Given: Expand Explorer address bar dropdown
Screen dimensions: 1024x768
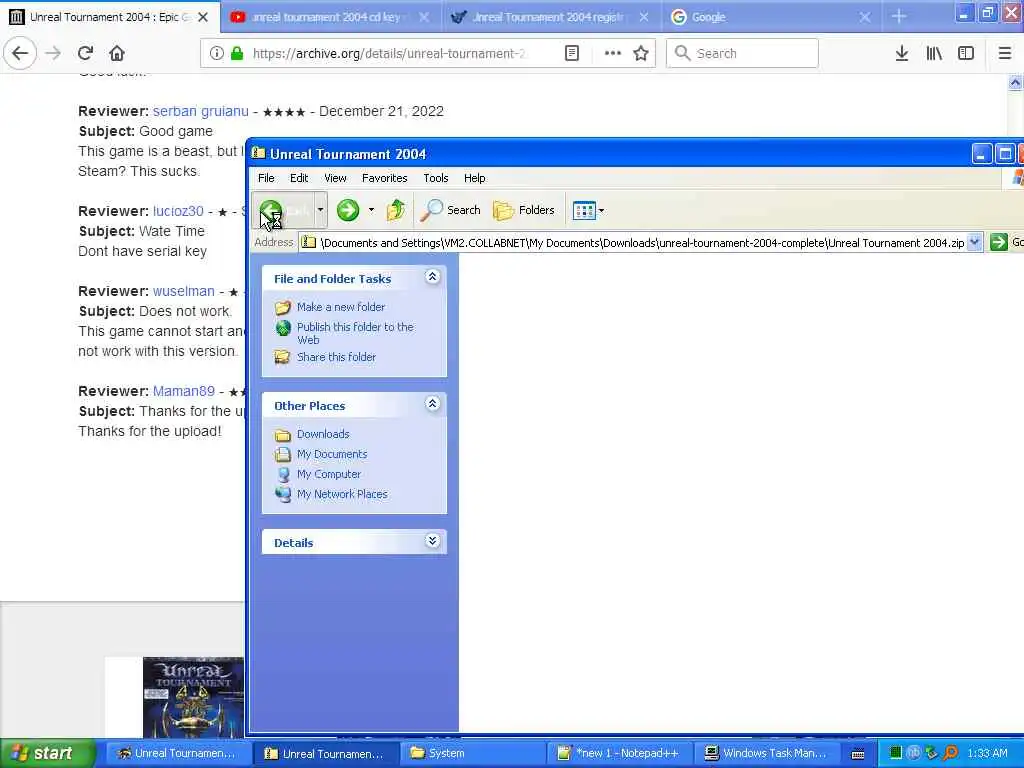Looking at the screenshot, I should point(974,242).
